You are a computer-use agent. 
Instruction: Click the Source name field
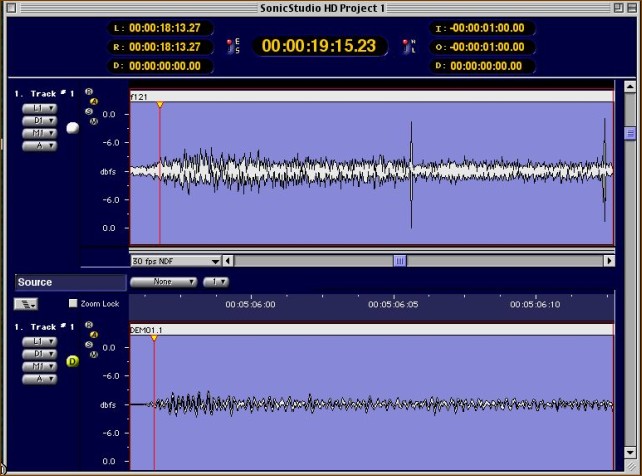[70, 282]
